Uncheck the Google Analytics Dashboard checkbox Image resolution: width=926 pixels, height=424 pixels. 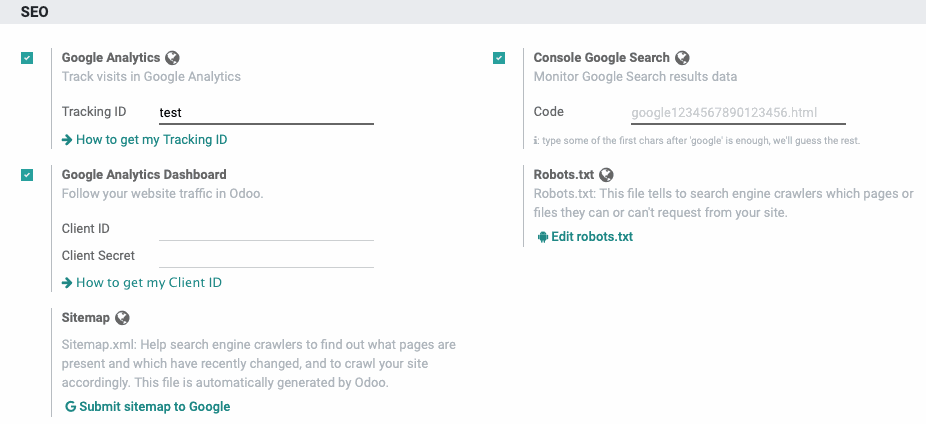pos(27,175)
